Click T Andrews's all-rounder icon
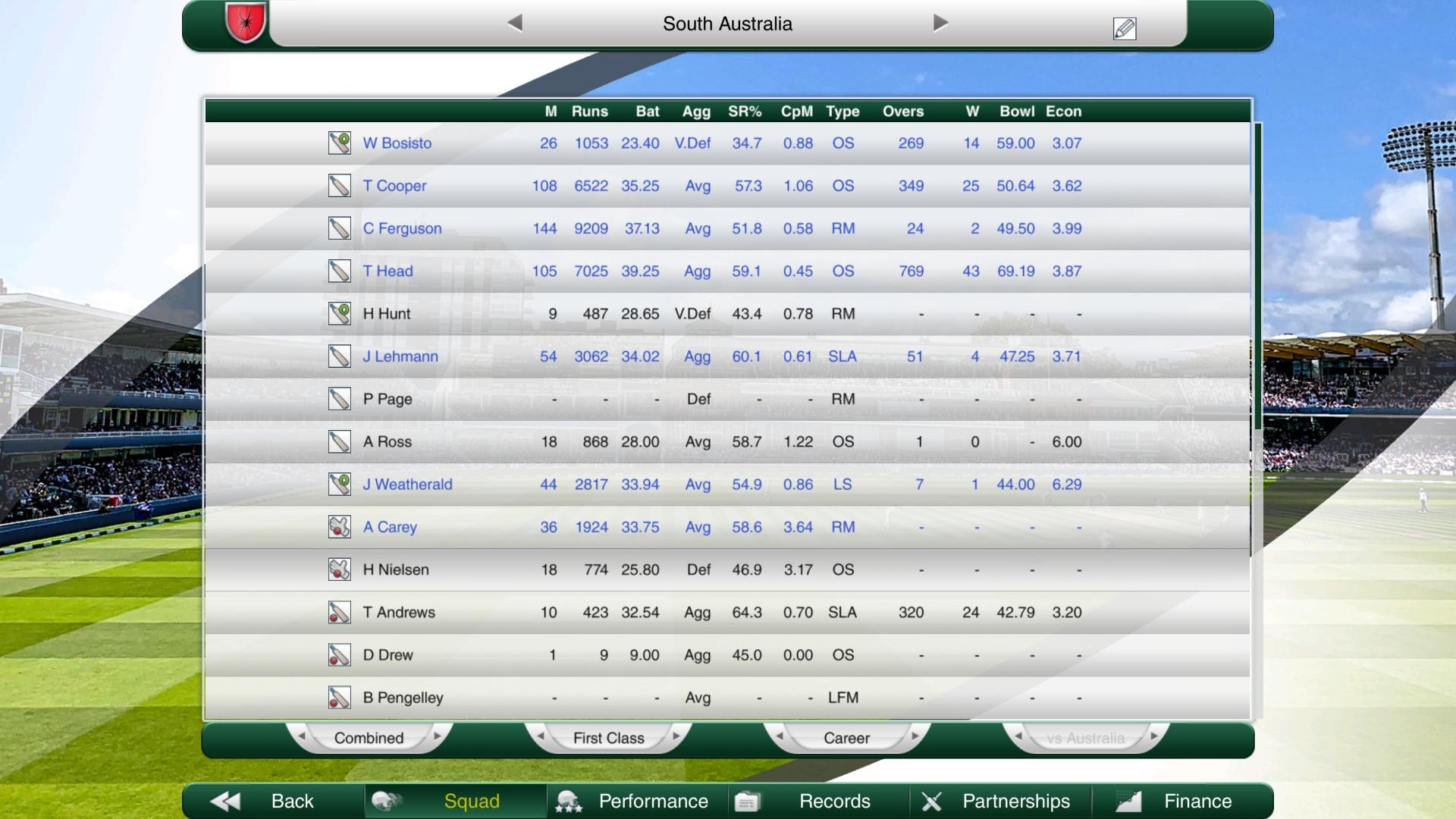This screenshot has height=819, width=1456. [339, 612]
